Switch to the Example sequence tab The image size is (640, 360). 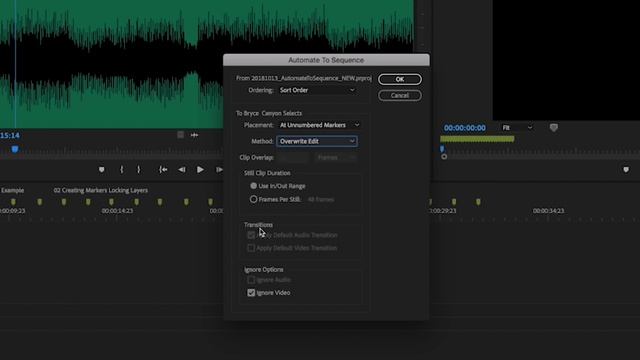click(x=12, y=190)
